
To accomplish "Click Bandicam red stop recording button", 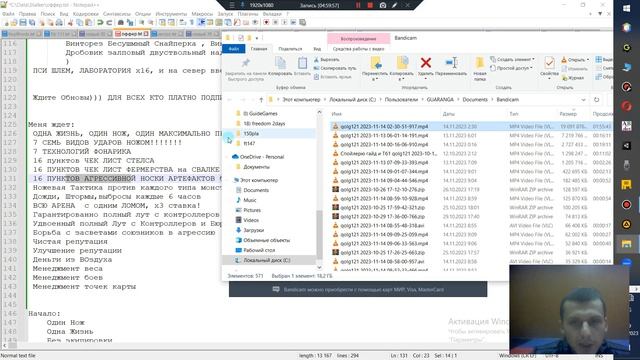I will click(x=370, y=5).
